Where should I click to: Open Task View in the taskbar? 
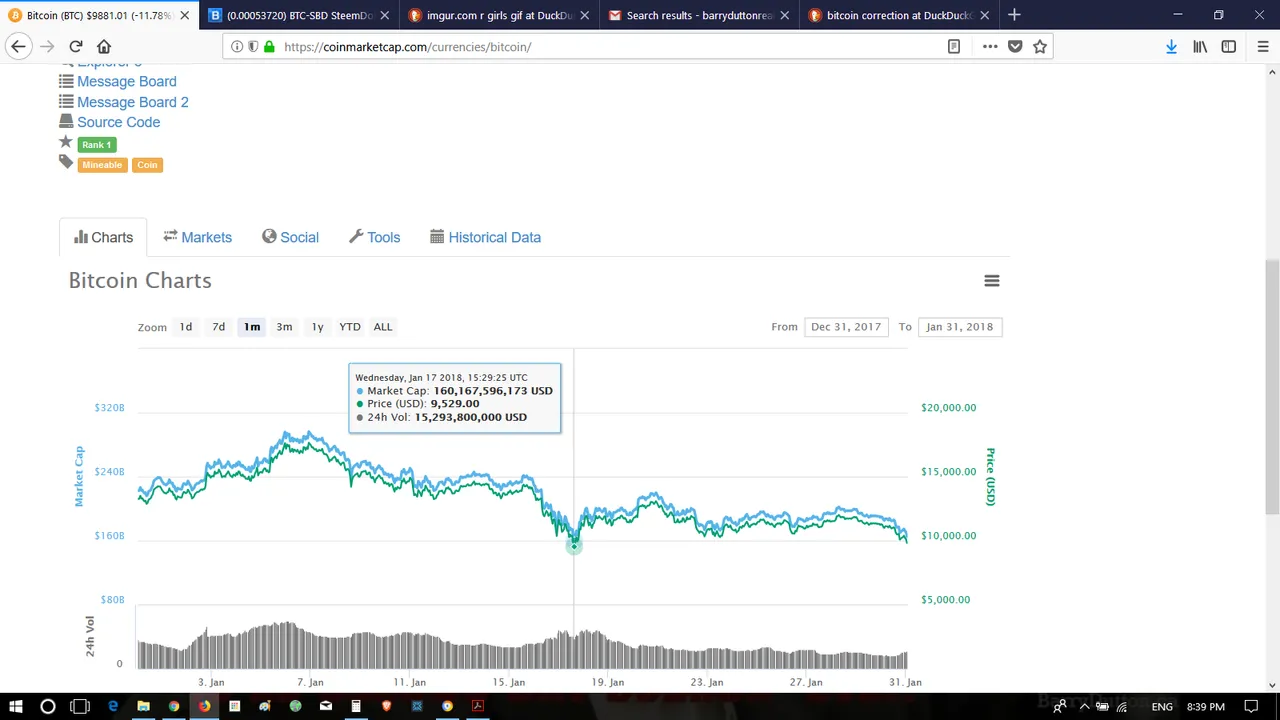click(80, 706)
